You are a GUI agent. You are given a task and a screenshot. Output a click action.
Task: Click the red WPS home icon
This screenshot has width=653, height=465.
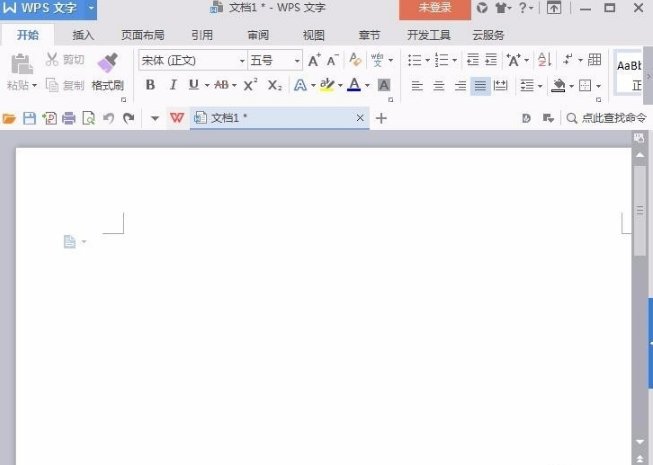click(177, 118)
